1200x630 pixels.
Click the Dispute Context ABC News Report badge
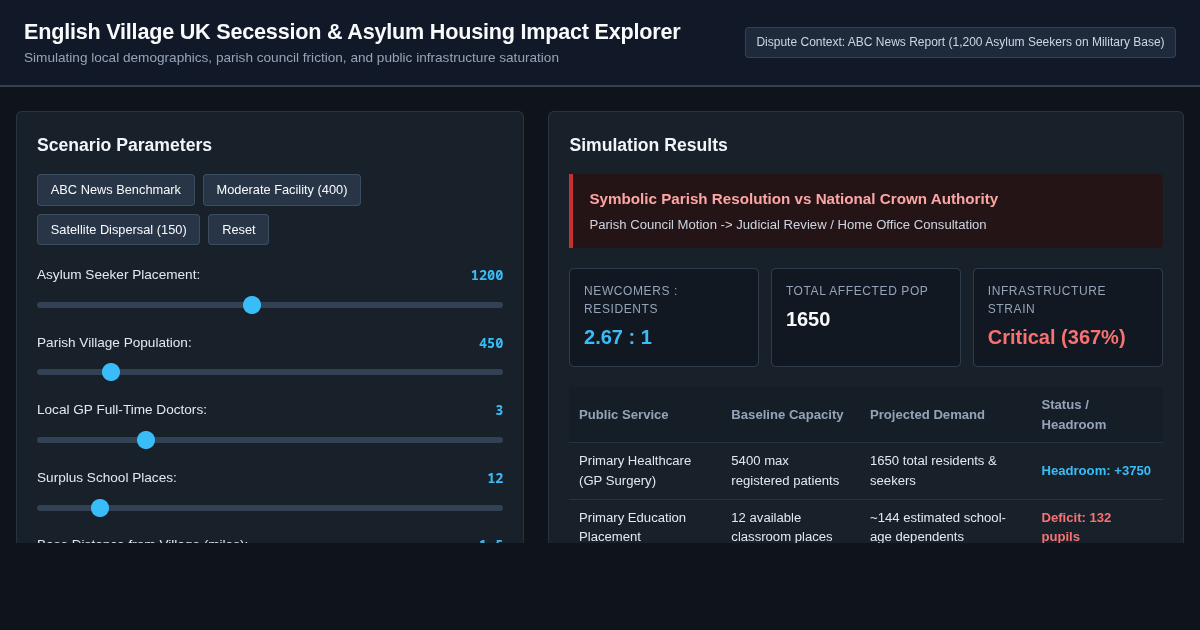click(960, 42)
